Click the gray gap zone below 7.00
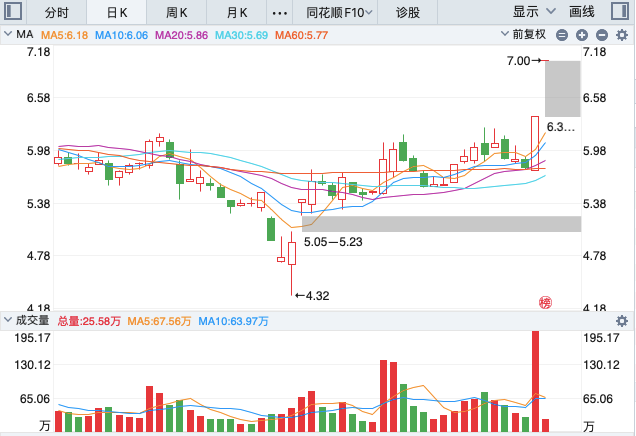636x436 pixels. pyautogui.click(x=563, y=89)
